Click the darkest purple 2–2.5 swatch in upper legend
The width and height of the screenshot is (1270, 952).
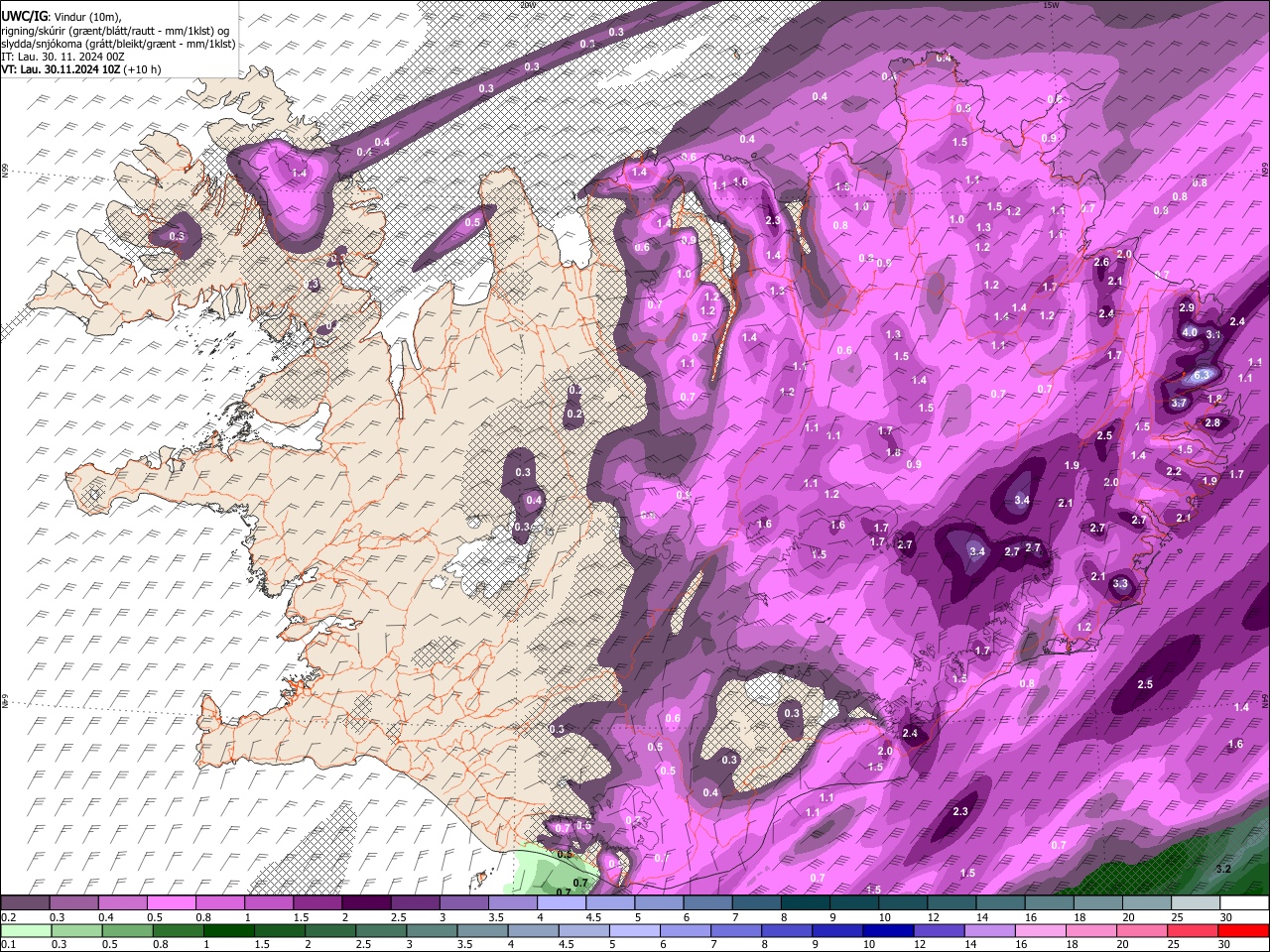coord(365,903)
